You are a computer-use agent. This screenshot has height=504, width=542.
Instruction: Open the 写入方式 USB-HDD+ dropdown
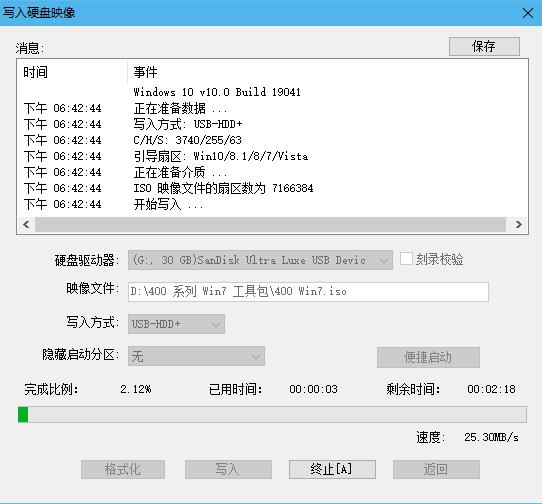(176, 324)
